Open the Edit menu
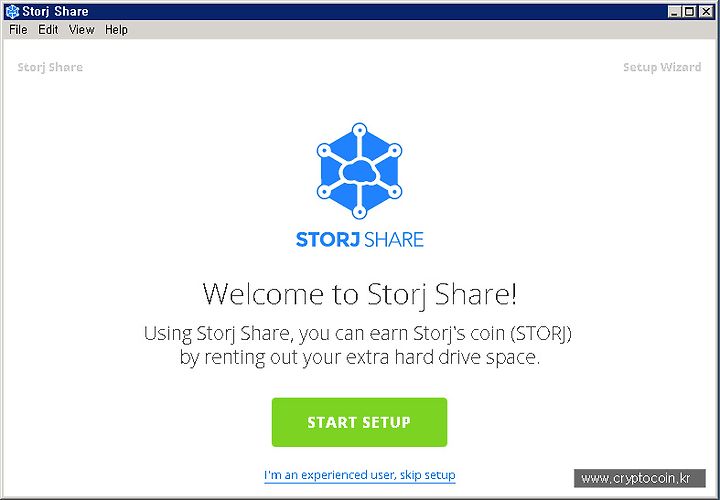 (48, 30)
